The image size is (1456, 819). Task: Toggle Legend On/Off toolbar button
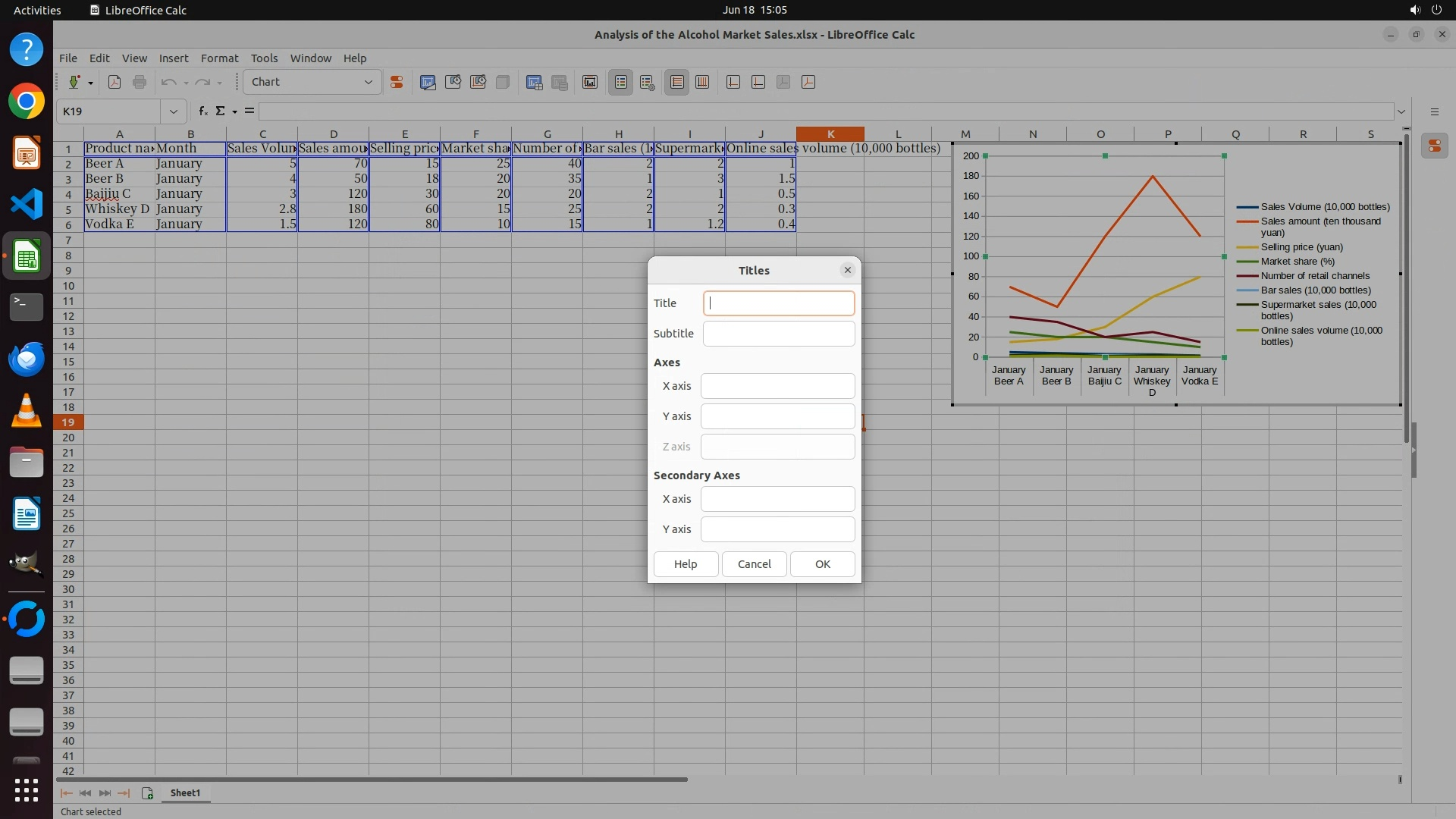(x=620, y=82)
